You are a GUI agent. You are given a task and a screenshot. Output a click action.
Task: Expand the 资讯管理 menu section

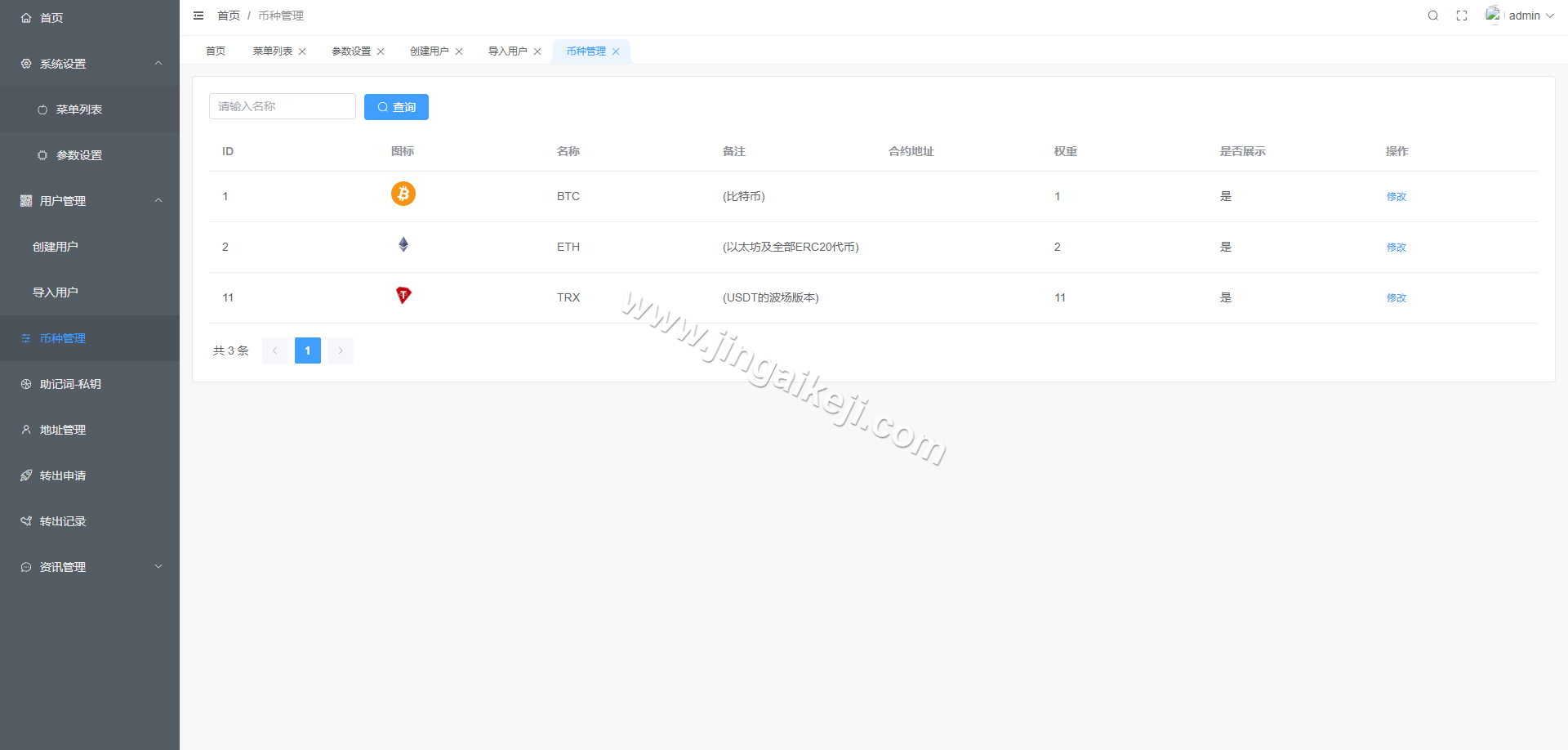[158, 566]
